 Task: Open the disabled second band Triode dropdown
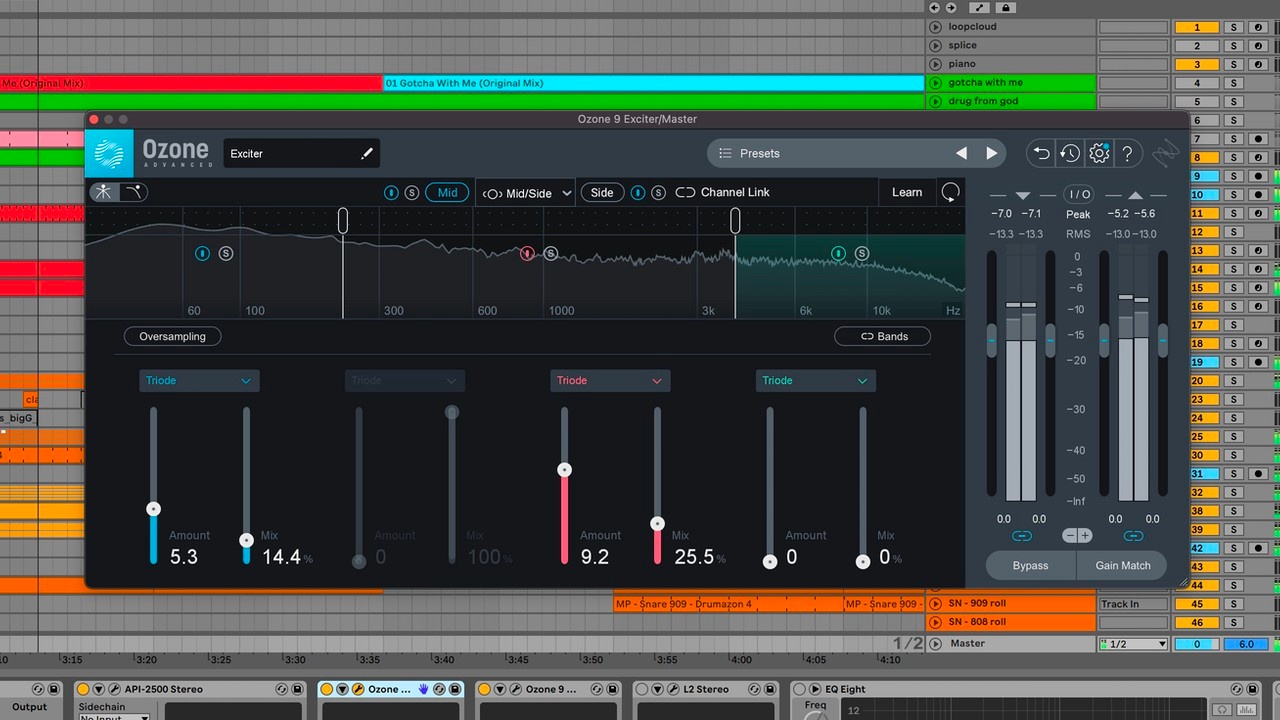pos(405,380)
